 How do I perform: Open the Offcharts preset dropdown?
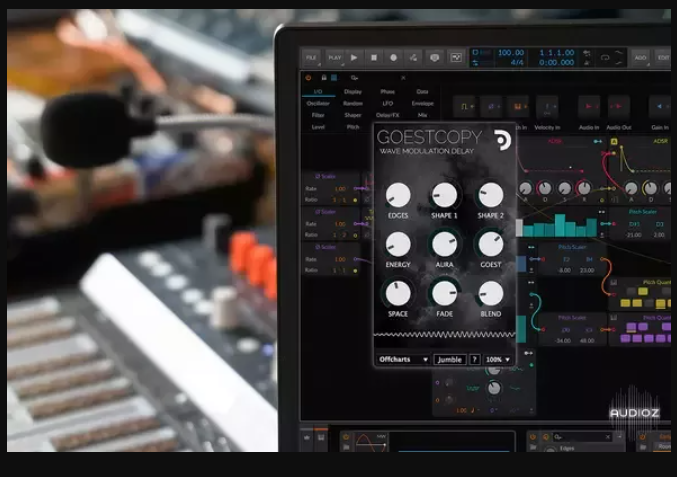tap(403, 359)
